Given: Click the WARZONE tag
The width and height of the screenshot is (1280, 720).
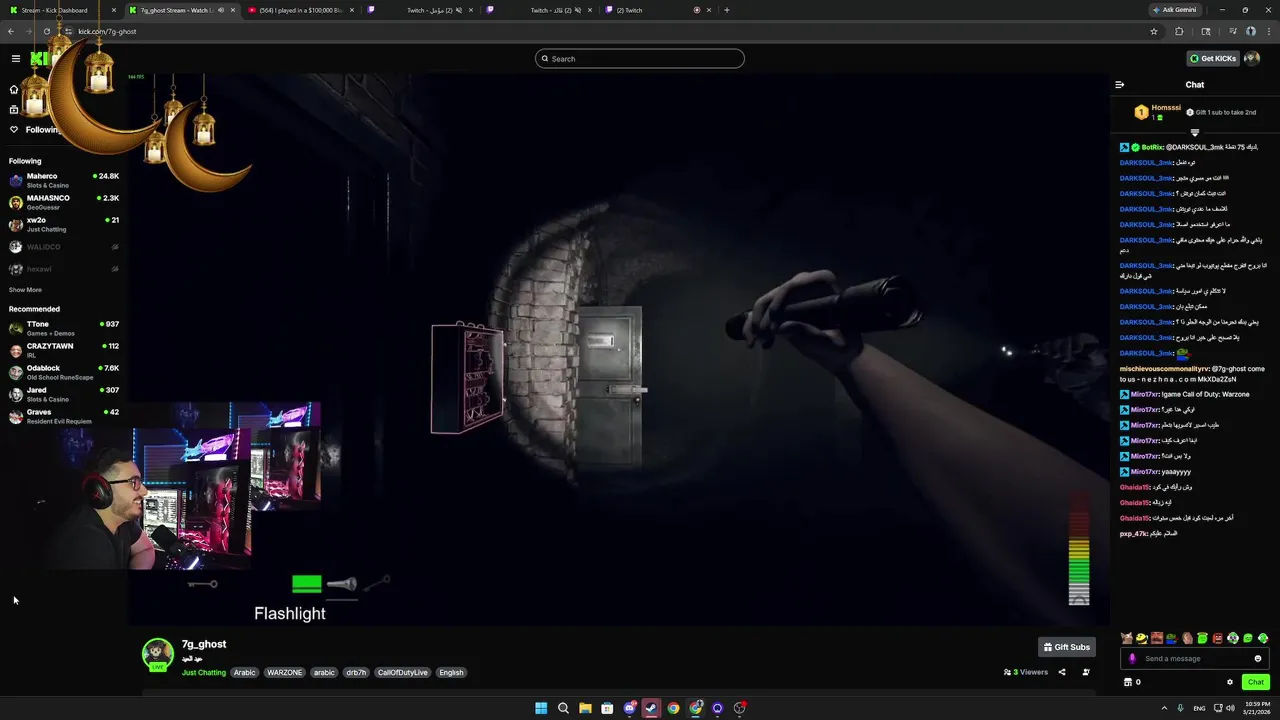Looking at the screenshot, I should (x=284, y=673).
